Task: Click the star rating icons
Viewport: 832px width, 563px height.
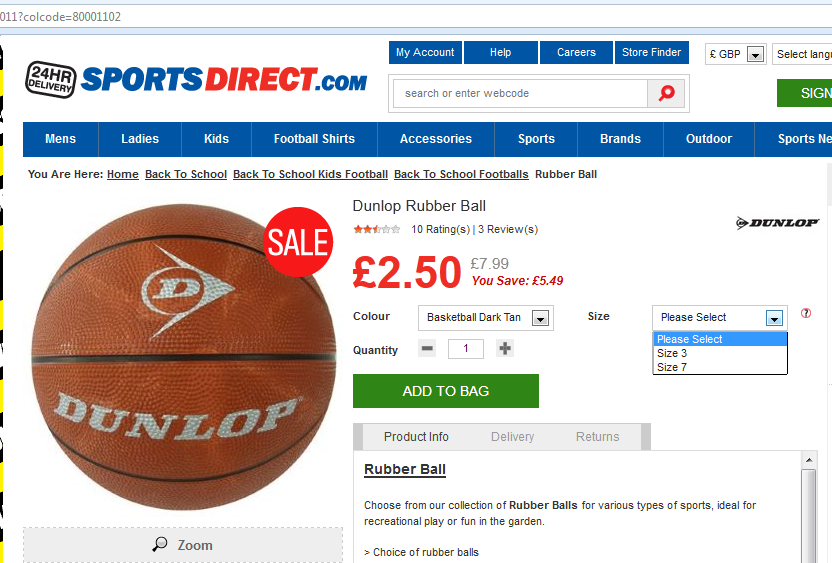Action: (376, 229)
